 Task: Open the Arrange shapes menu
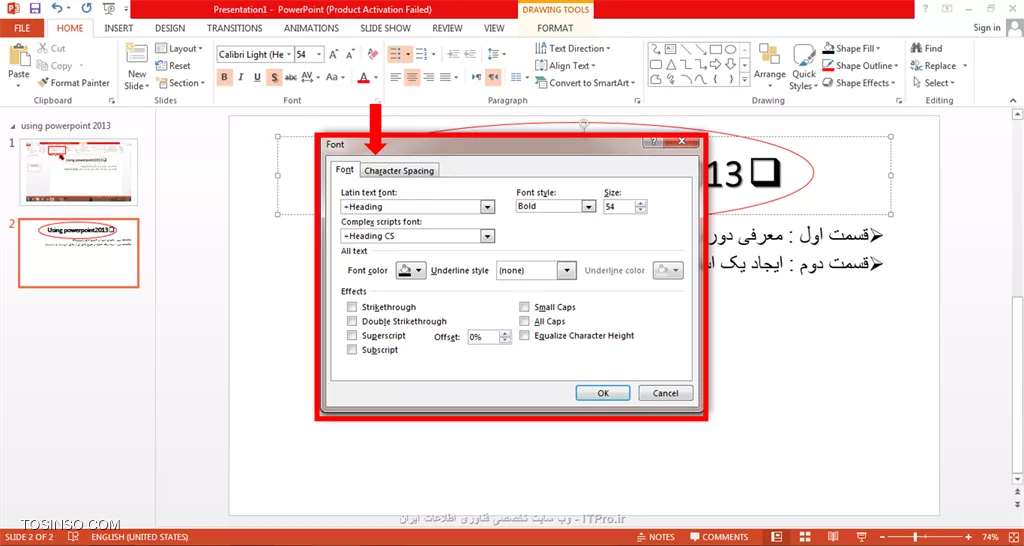(x=769, y=65)
